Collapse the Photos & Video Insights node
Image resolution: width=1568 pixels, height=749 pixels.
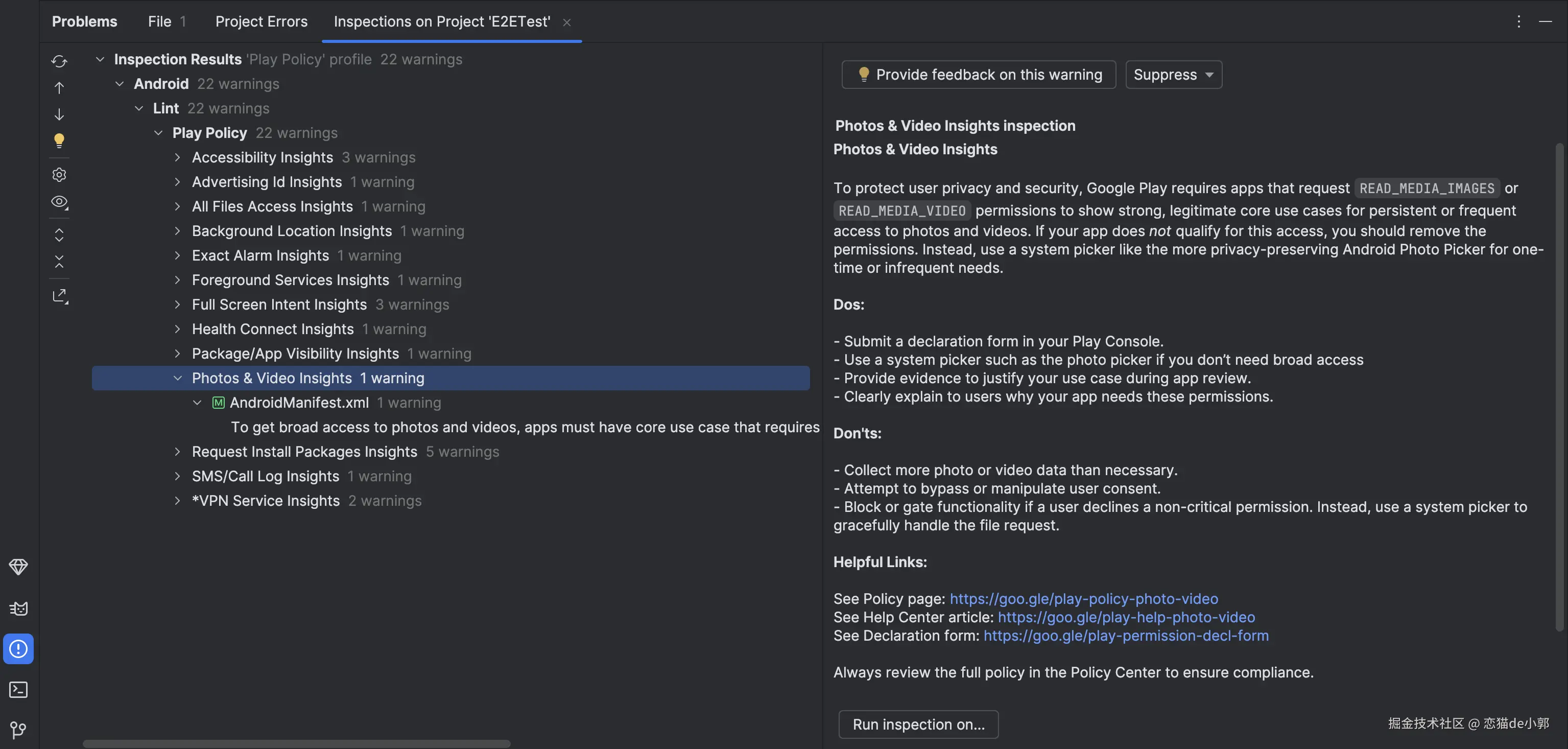tap(177, 378)
